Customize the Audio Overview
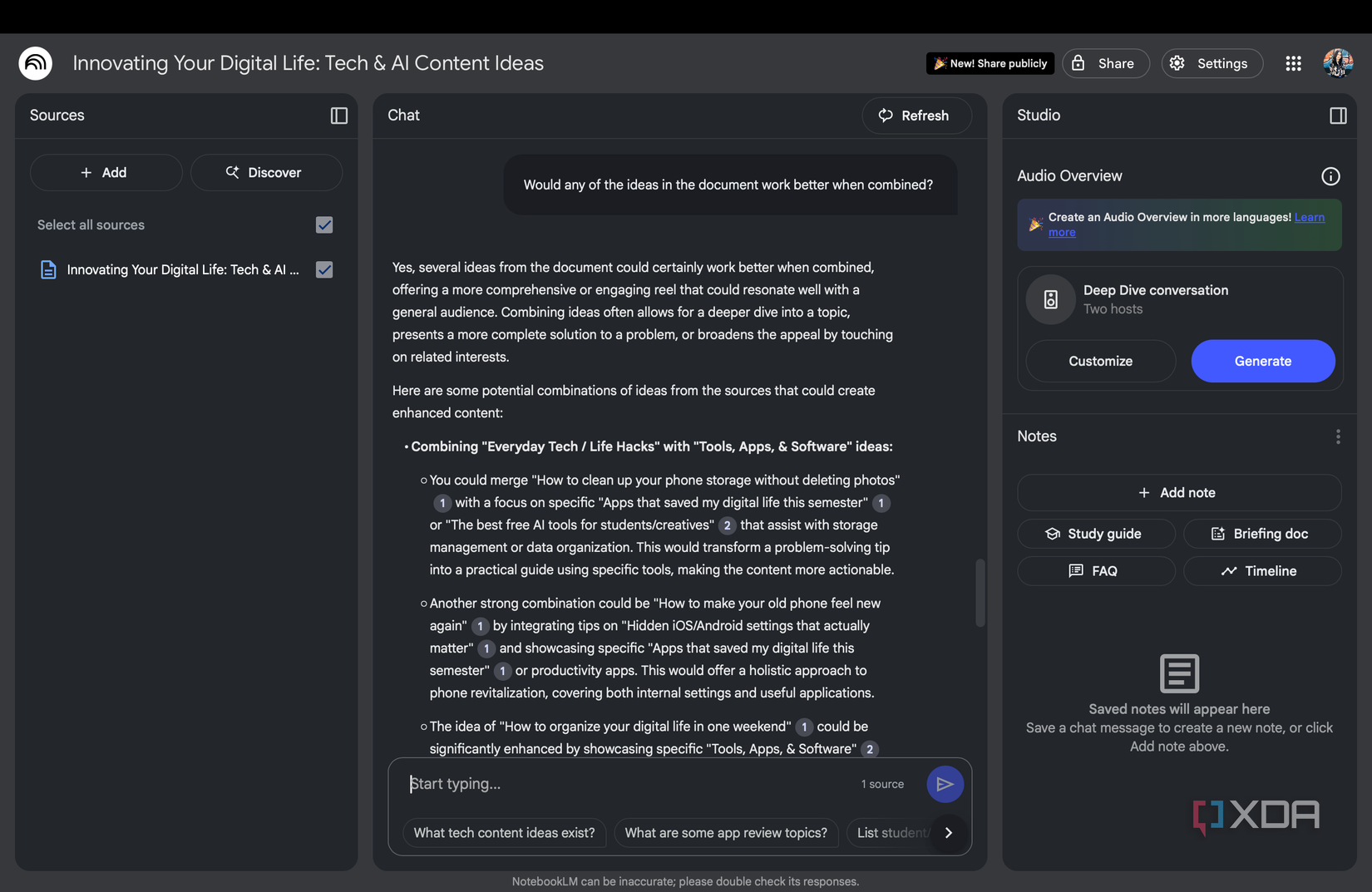 [1100, 361]
